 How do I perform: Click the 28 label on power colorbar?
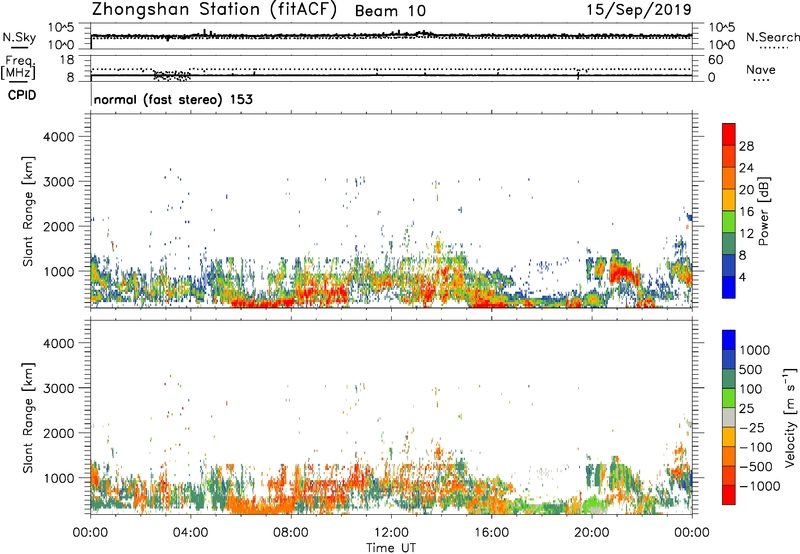coord(746,146)
